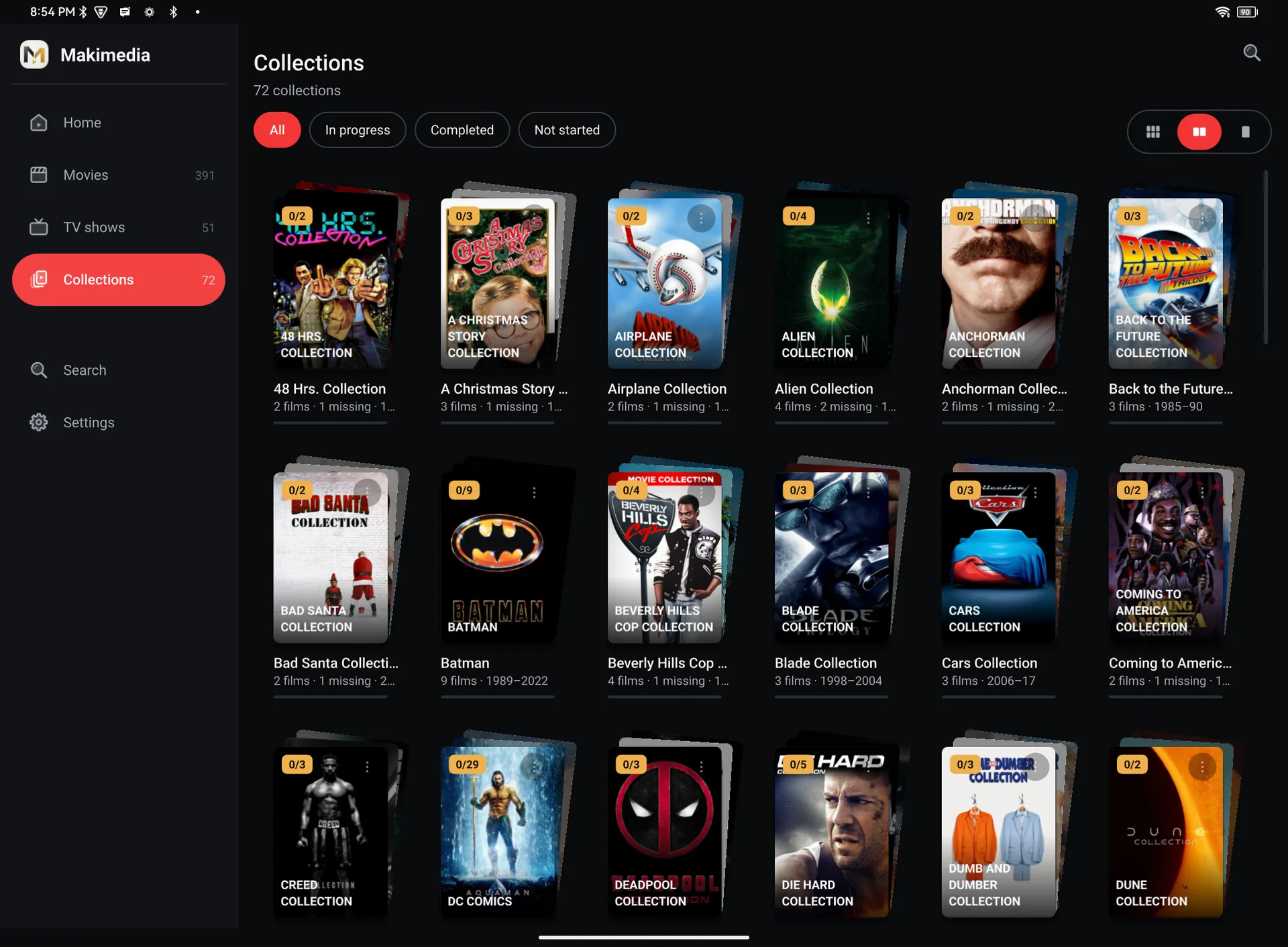Viewport: 1288px width, 947px height.
Task: Click the Collections page heading
Action: click(x=309, y=63)
